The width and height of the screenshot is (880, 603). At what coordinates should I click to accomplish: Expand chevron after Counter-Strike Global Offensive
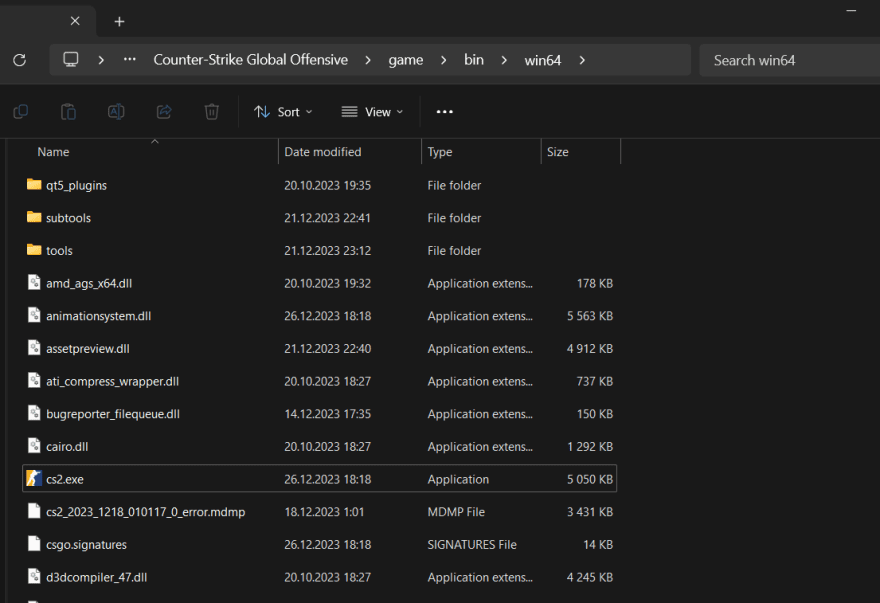368,60
